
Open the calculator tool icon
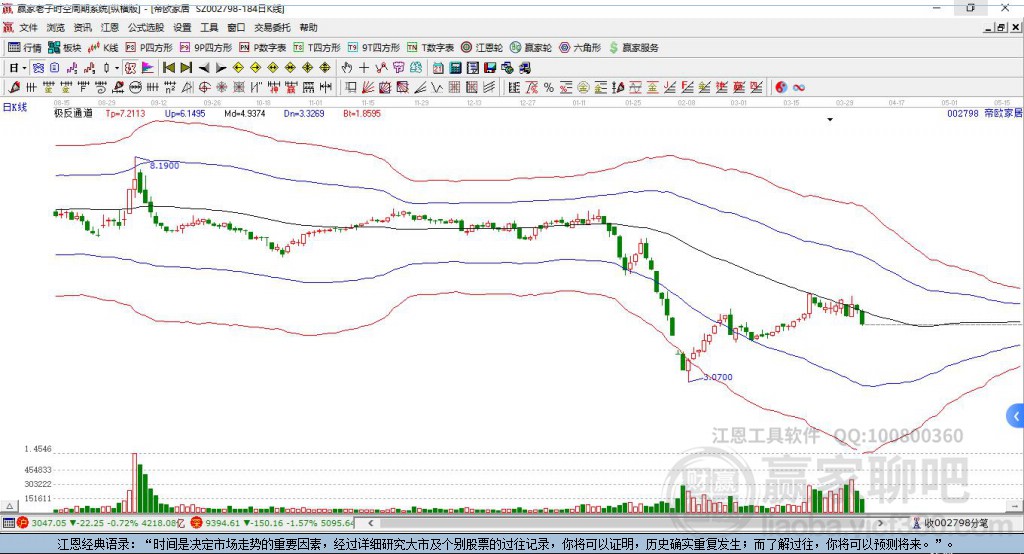click(x=455, y=68)
